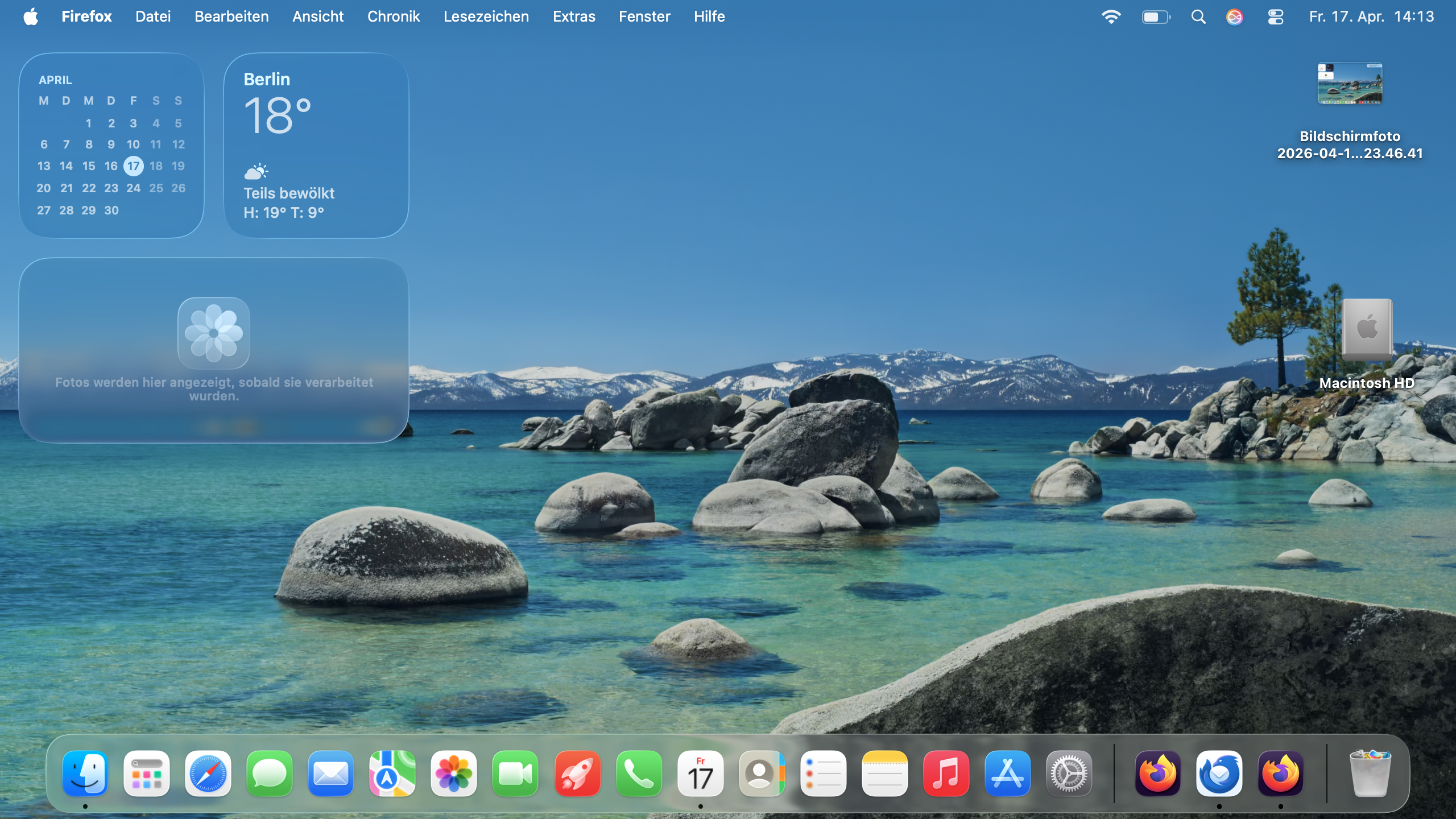Screen dimensions: 1456x819
Task: Open the Trash in the dock
Action: point(1370,773)
